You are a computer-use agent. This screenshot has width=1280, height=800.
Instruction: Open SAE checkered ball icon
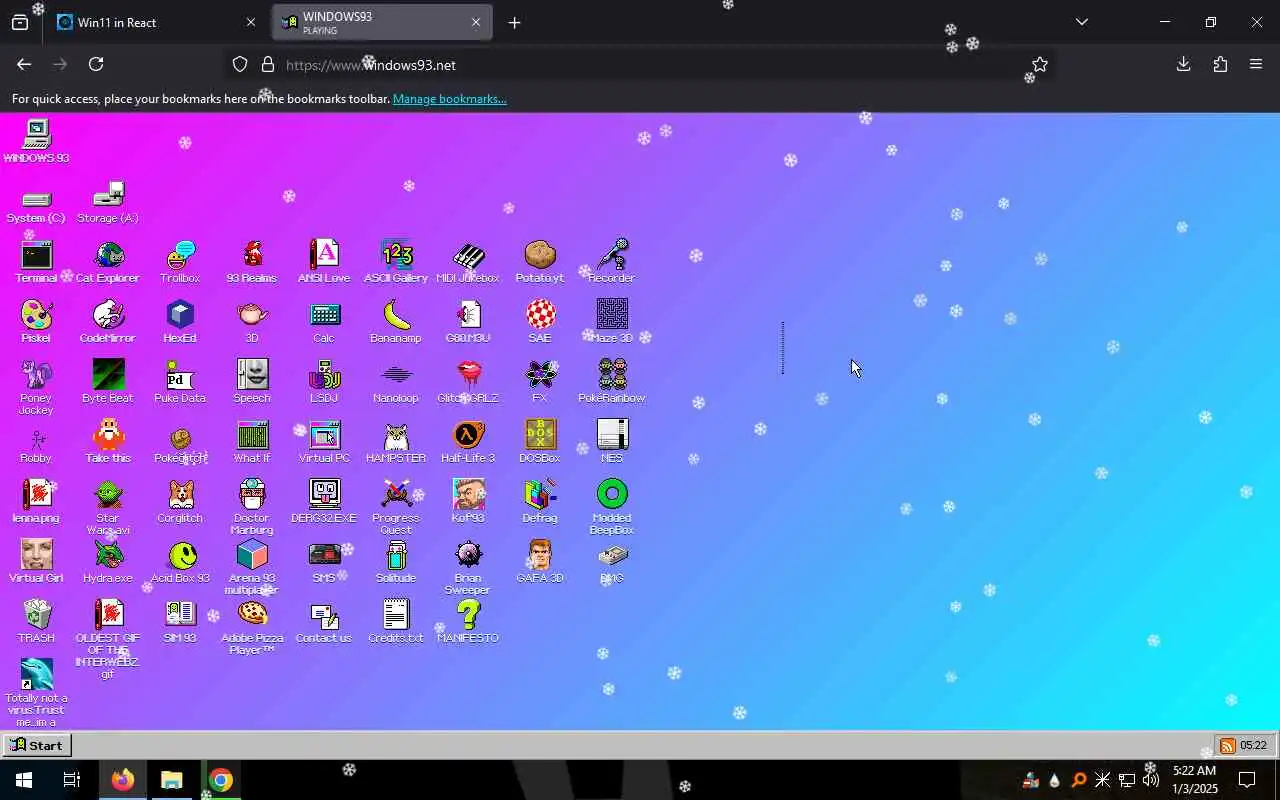tap(540, 322)
